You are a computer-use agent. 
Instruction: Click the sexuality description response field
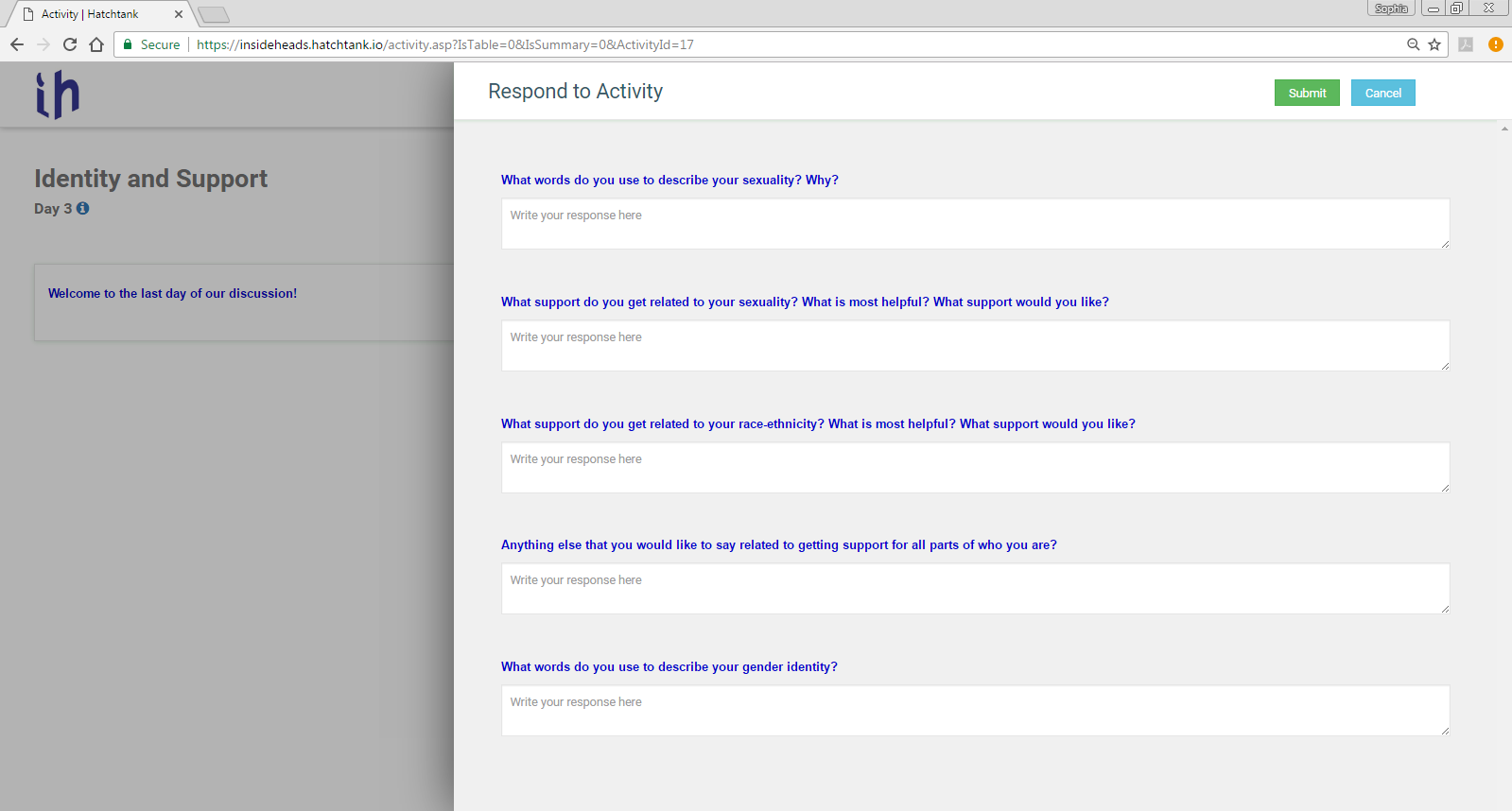point(974,224)
